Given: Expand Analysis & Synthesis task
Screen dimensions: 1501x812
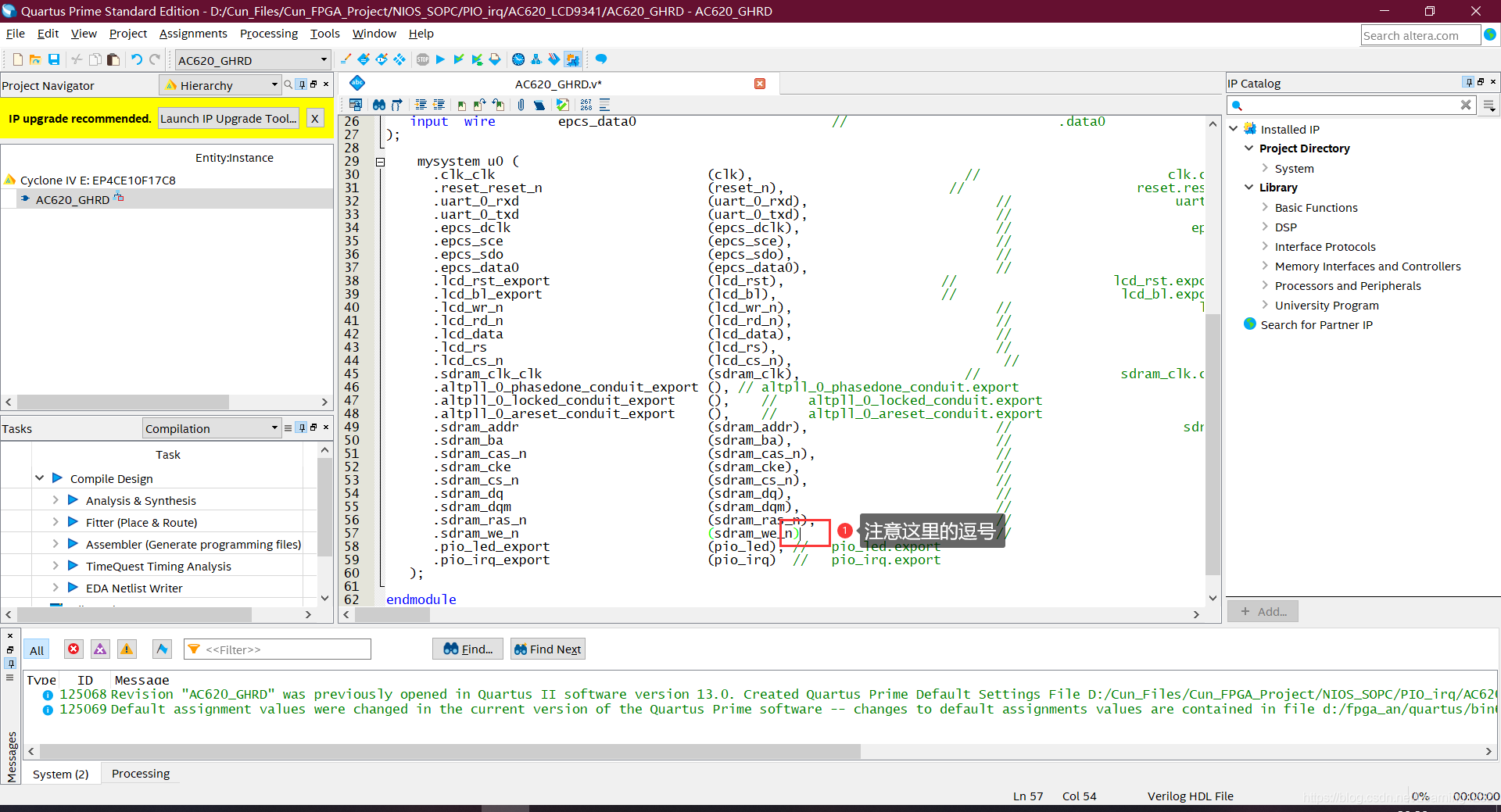Looking at the screenshot, I should point(56,499).
